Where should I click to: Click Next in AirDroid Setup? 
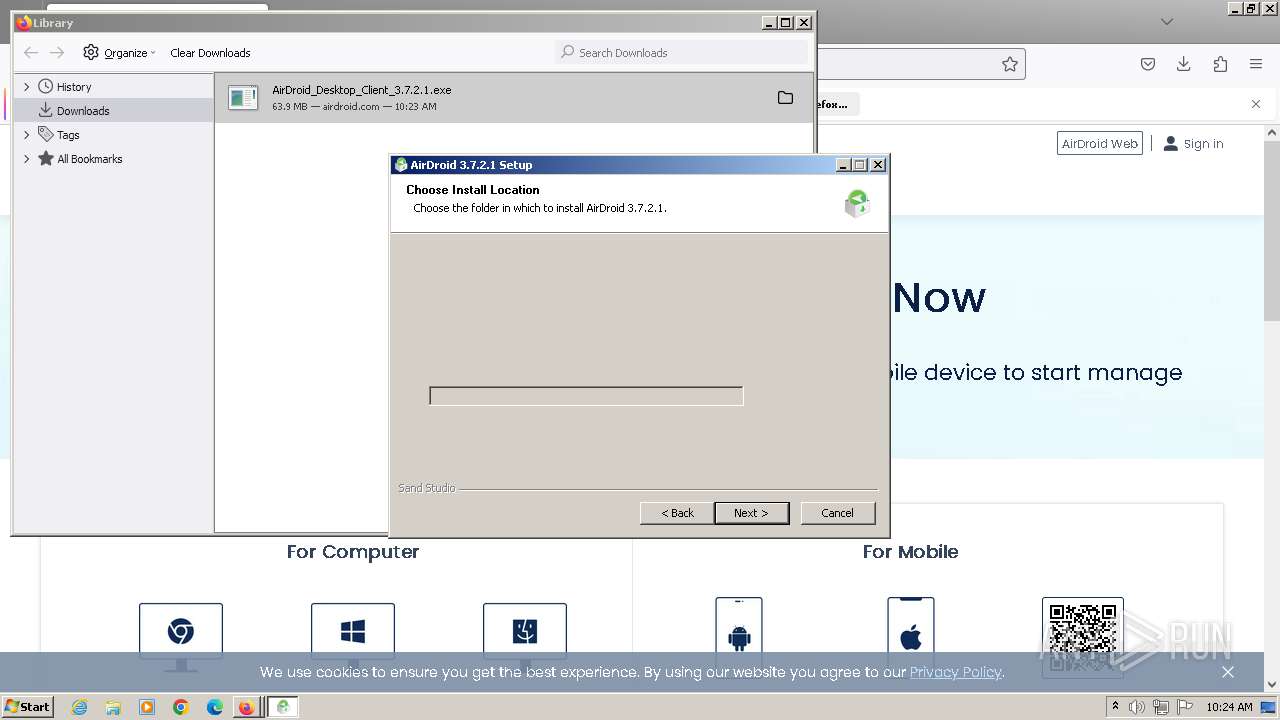(x=751, y=513)
